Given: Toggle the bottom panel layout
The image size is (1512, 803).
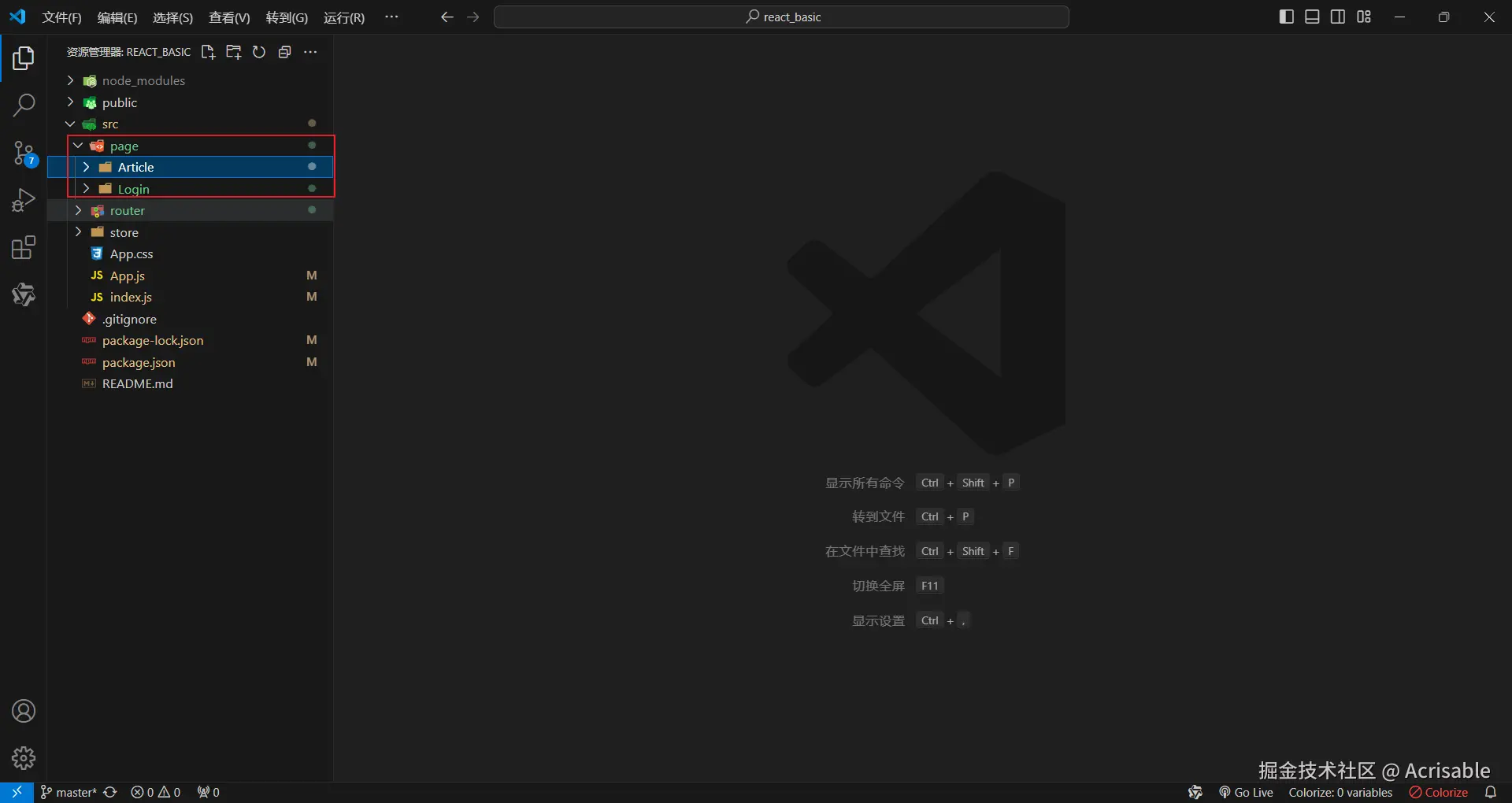Looking at the screenshot, I should point(1312,17).
